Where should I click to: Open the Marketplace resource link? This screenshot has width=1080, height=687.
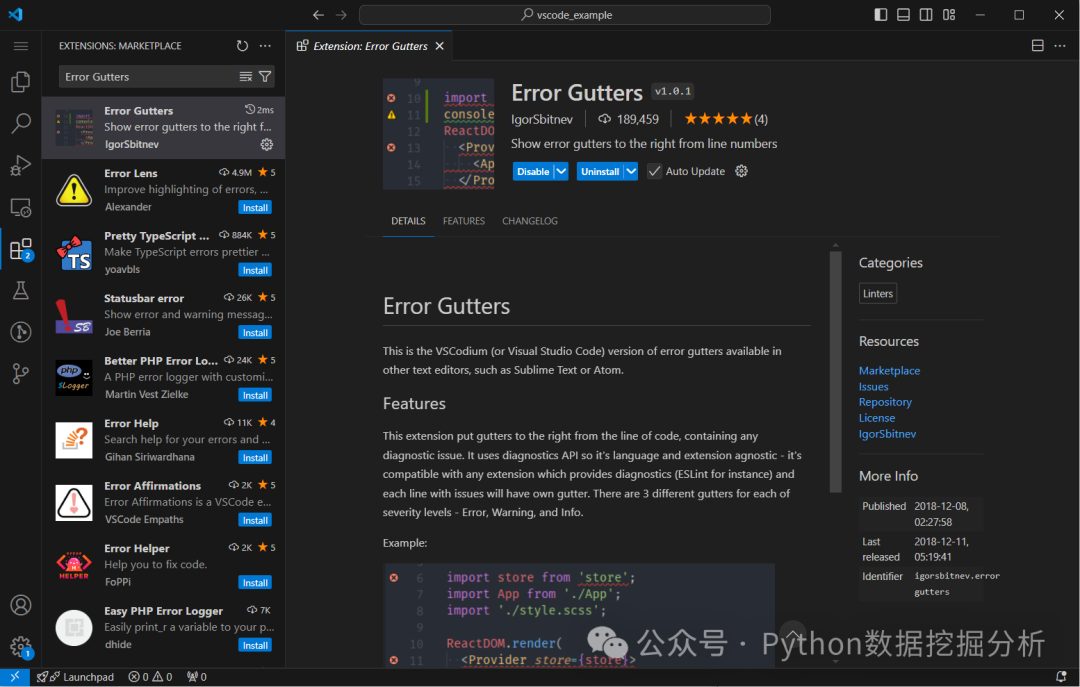pos(889,371)
